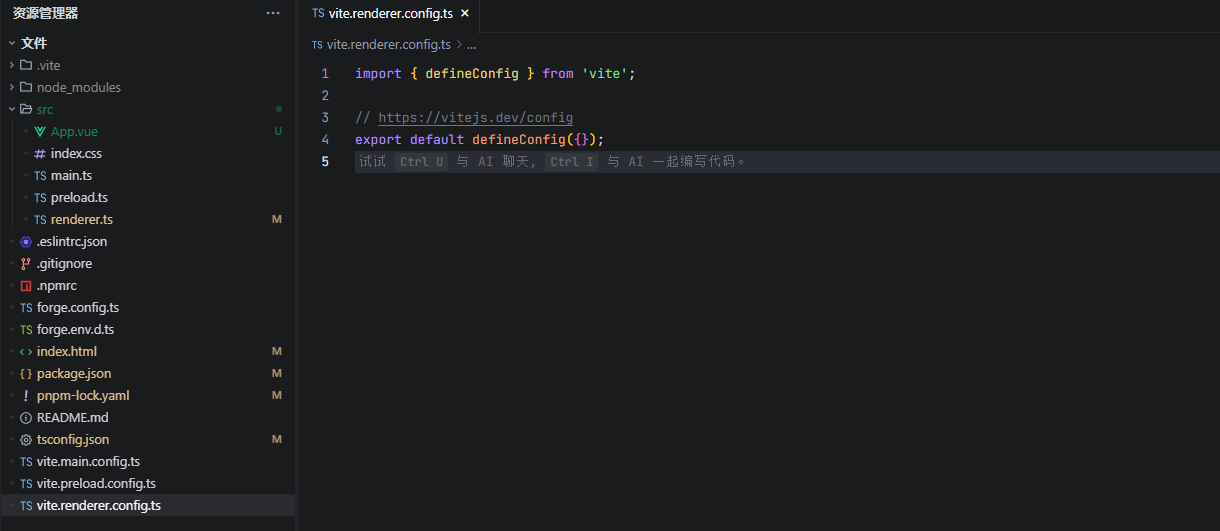The image size is (1220, 531).
Task: Click the CSS hash icon for index.css
Action: pos(40,153)
